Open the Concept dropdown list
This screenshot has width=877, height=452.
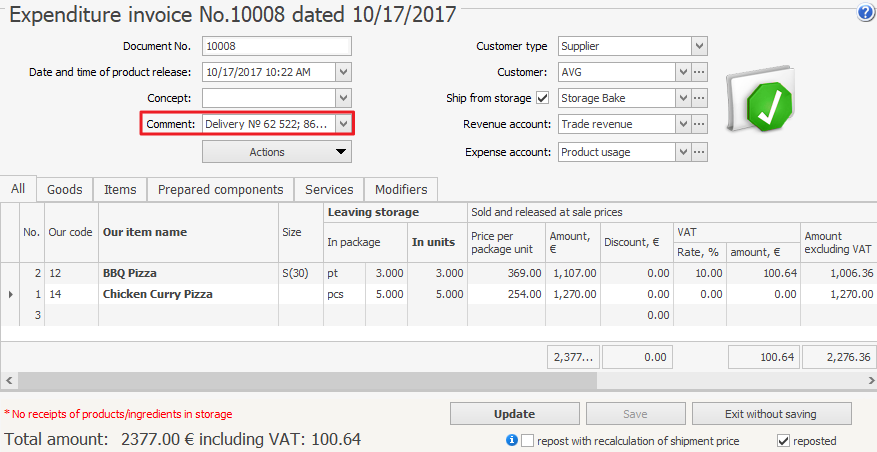pos(344,98)
